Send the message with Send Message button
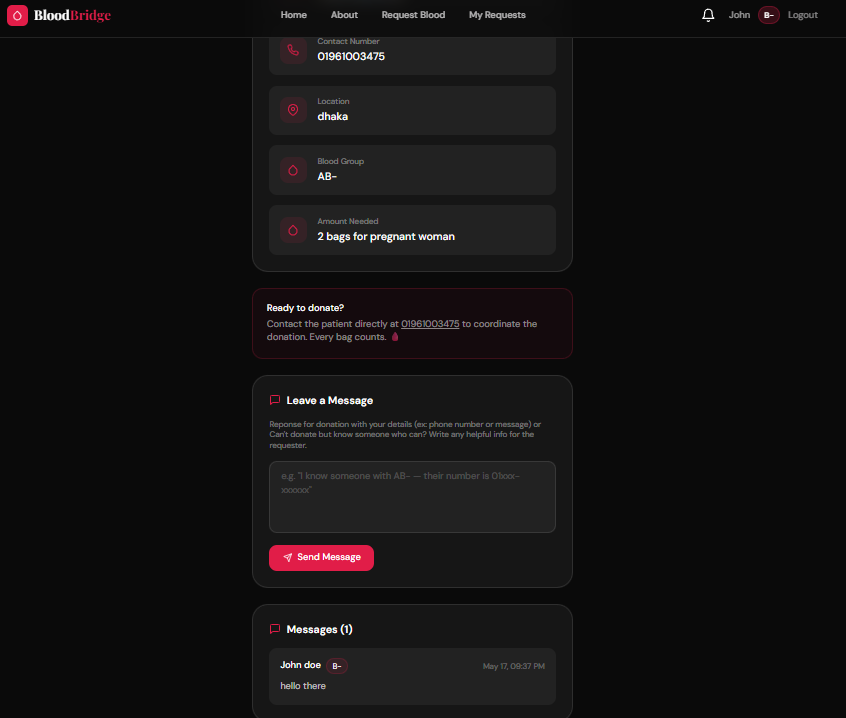The width and height of the screenshot is (846, 718). click(322, 558)
